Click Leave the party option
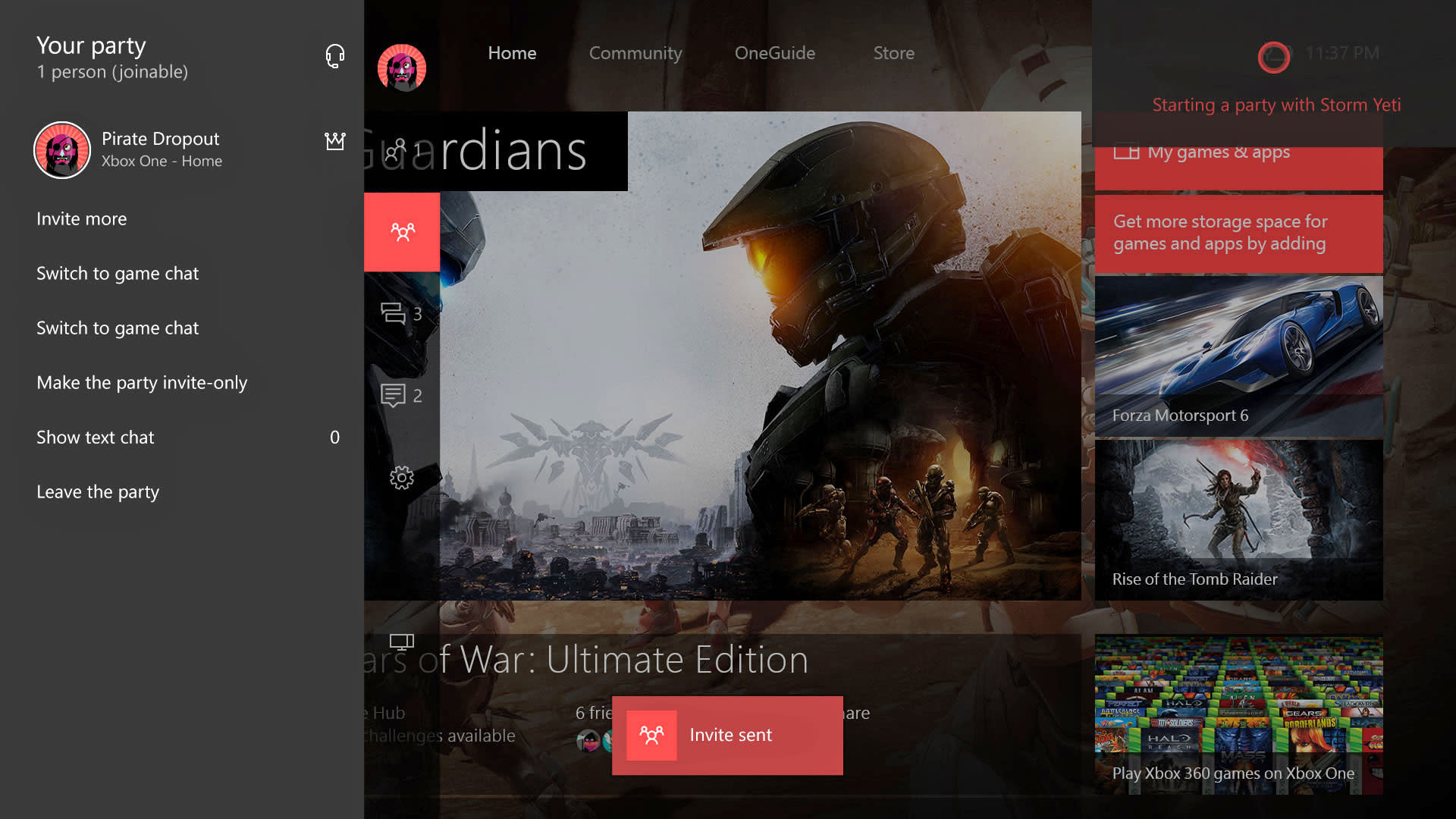 tap(97, 491)
